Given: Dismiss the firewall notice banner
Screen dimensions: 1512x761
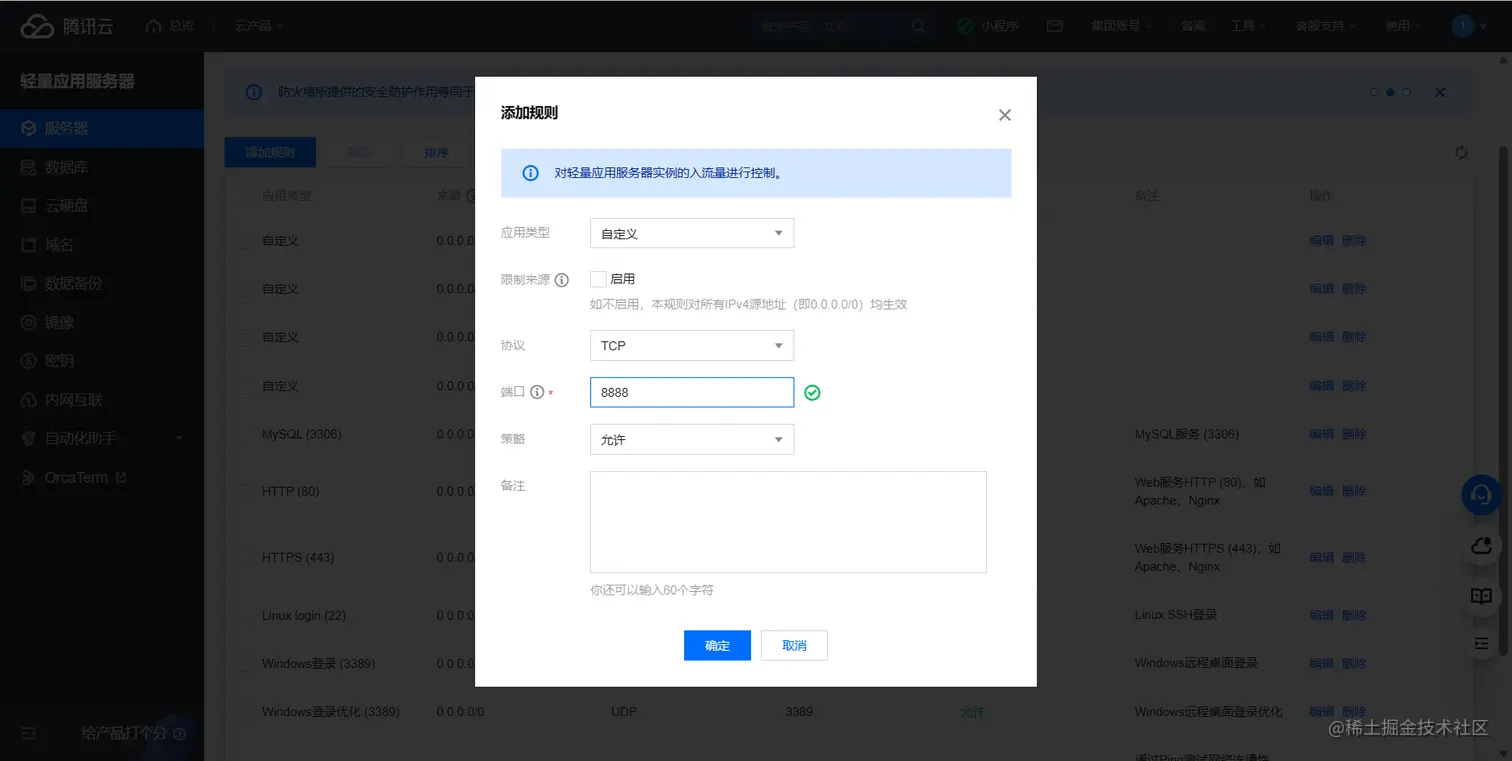Looking at the screenshot, I should tap(1440, 92).
